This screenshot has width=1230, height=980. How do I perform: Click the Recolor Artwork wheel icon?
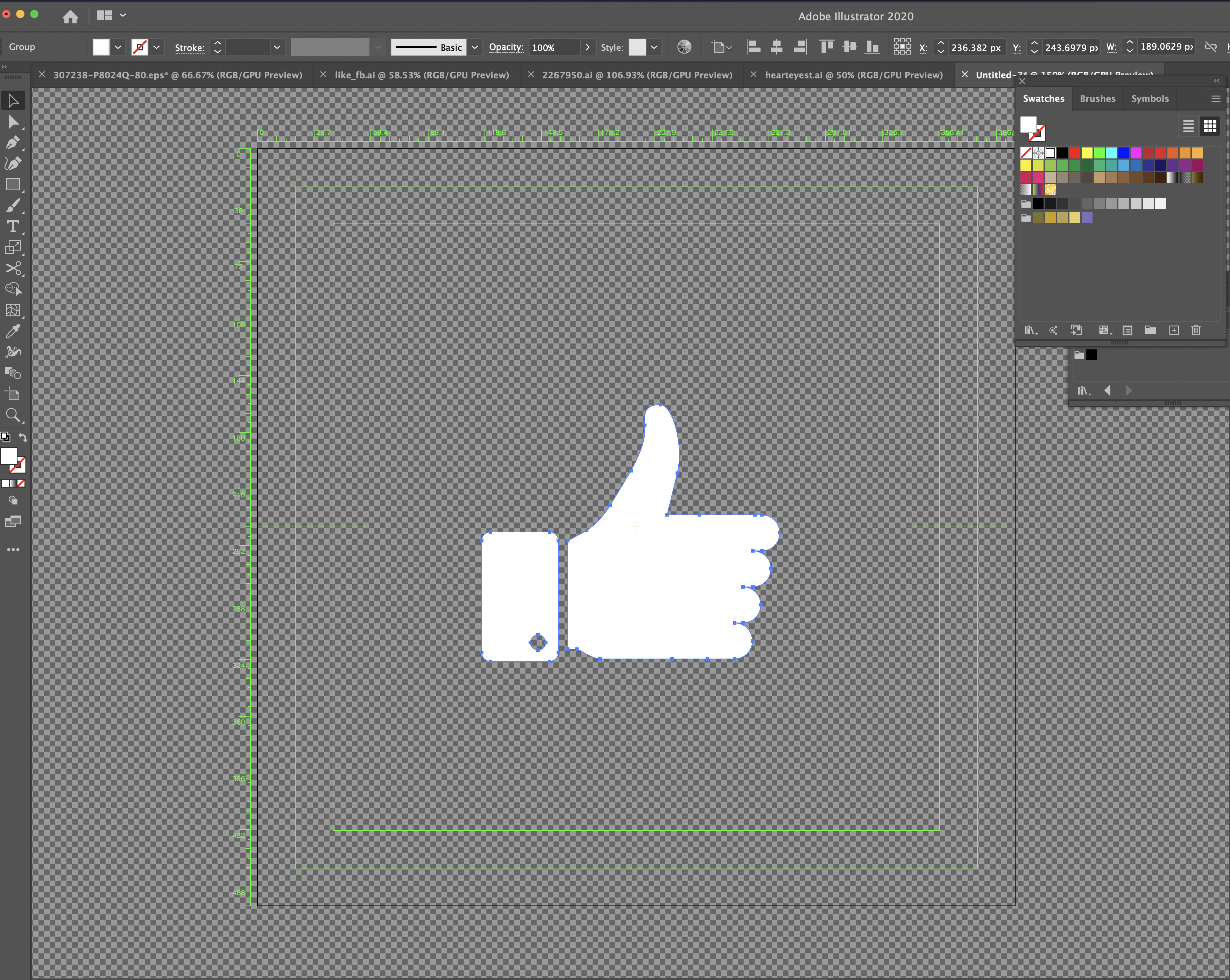click(684, 47)
